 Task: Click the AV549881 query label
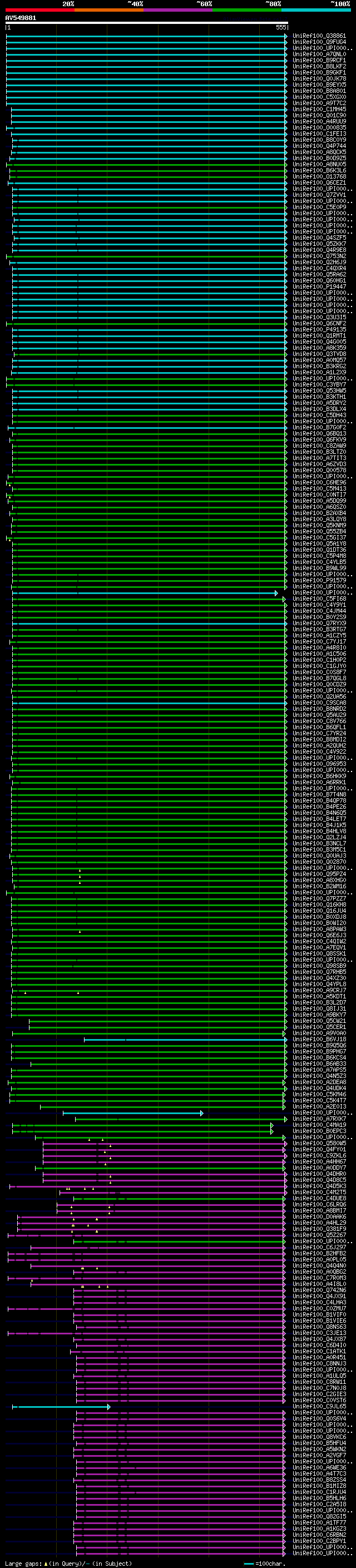[x=21, y=18]
